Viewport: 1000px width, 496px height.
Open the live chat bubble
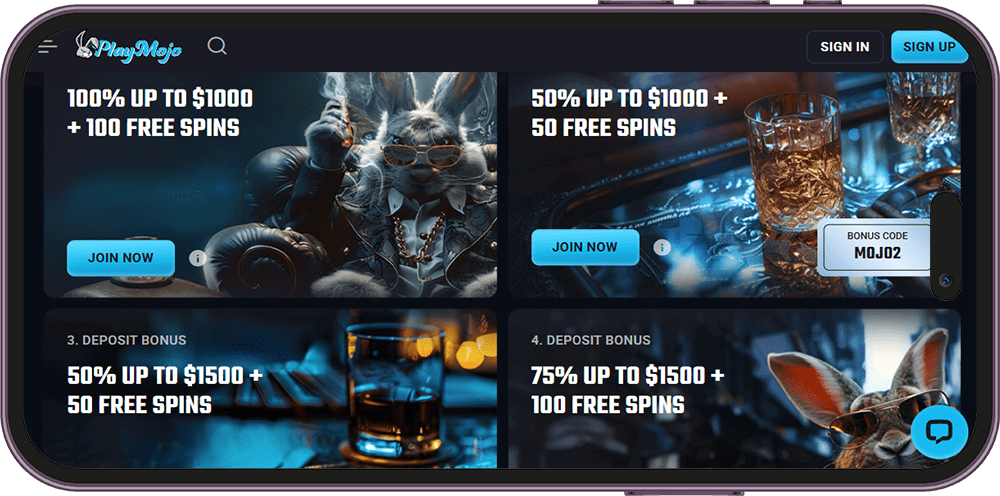click(939, 432)
